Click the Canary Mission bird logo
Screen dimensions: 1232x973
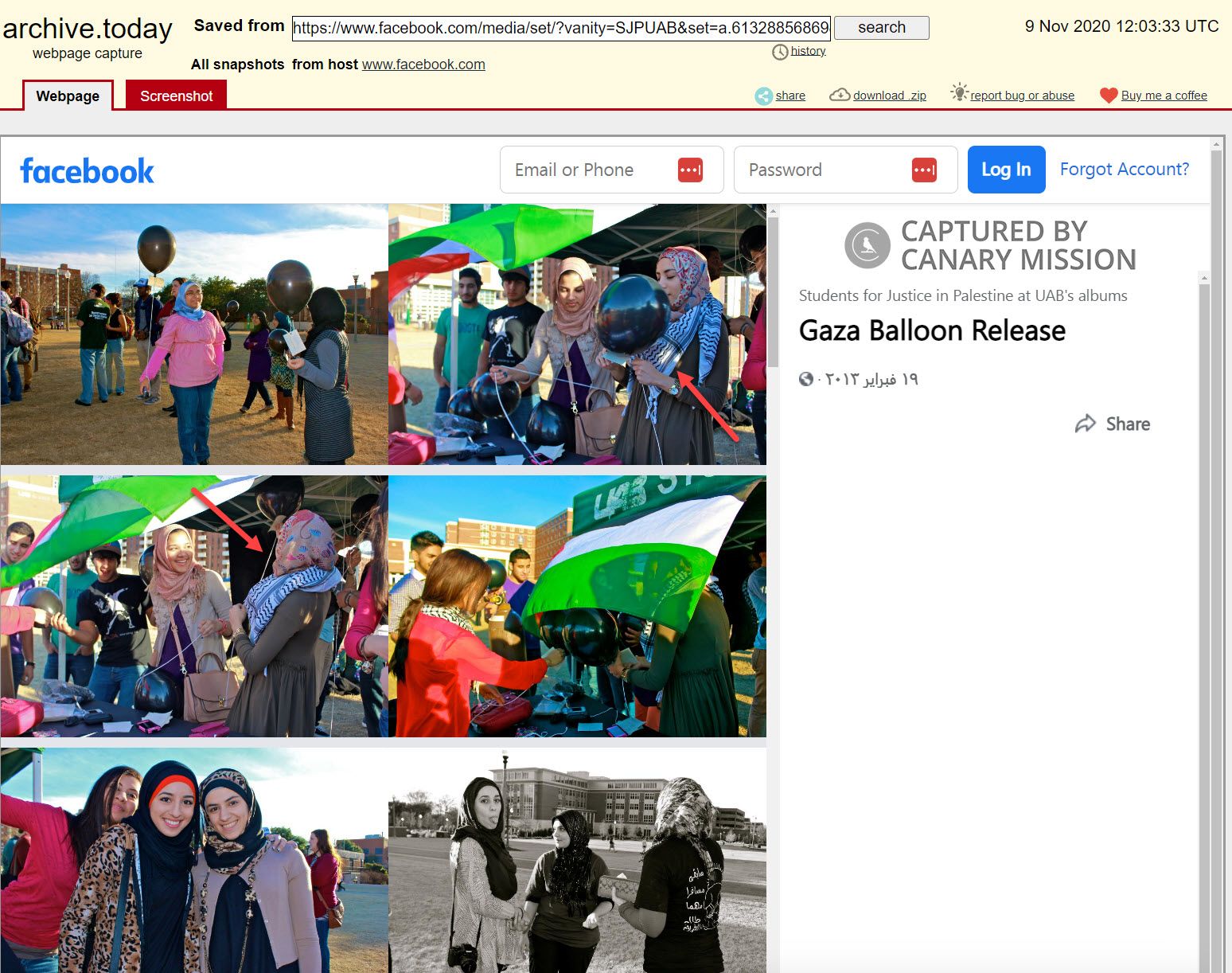[x=867, y=245]
